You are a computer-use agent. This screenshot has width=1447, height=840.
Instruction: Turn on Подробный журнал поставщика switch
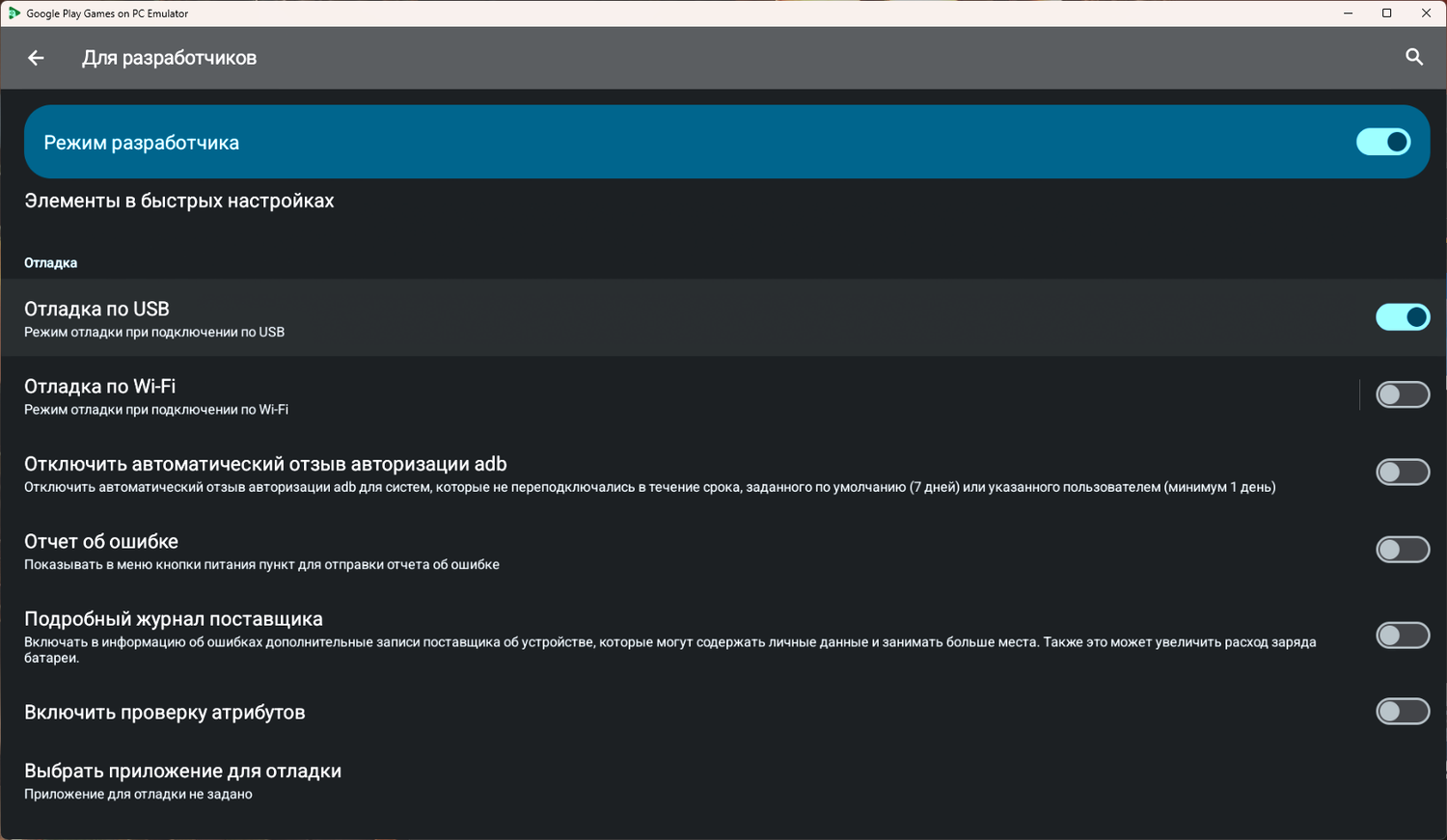[x=1403, y=636]
